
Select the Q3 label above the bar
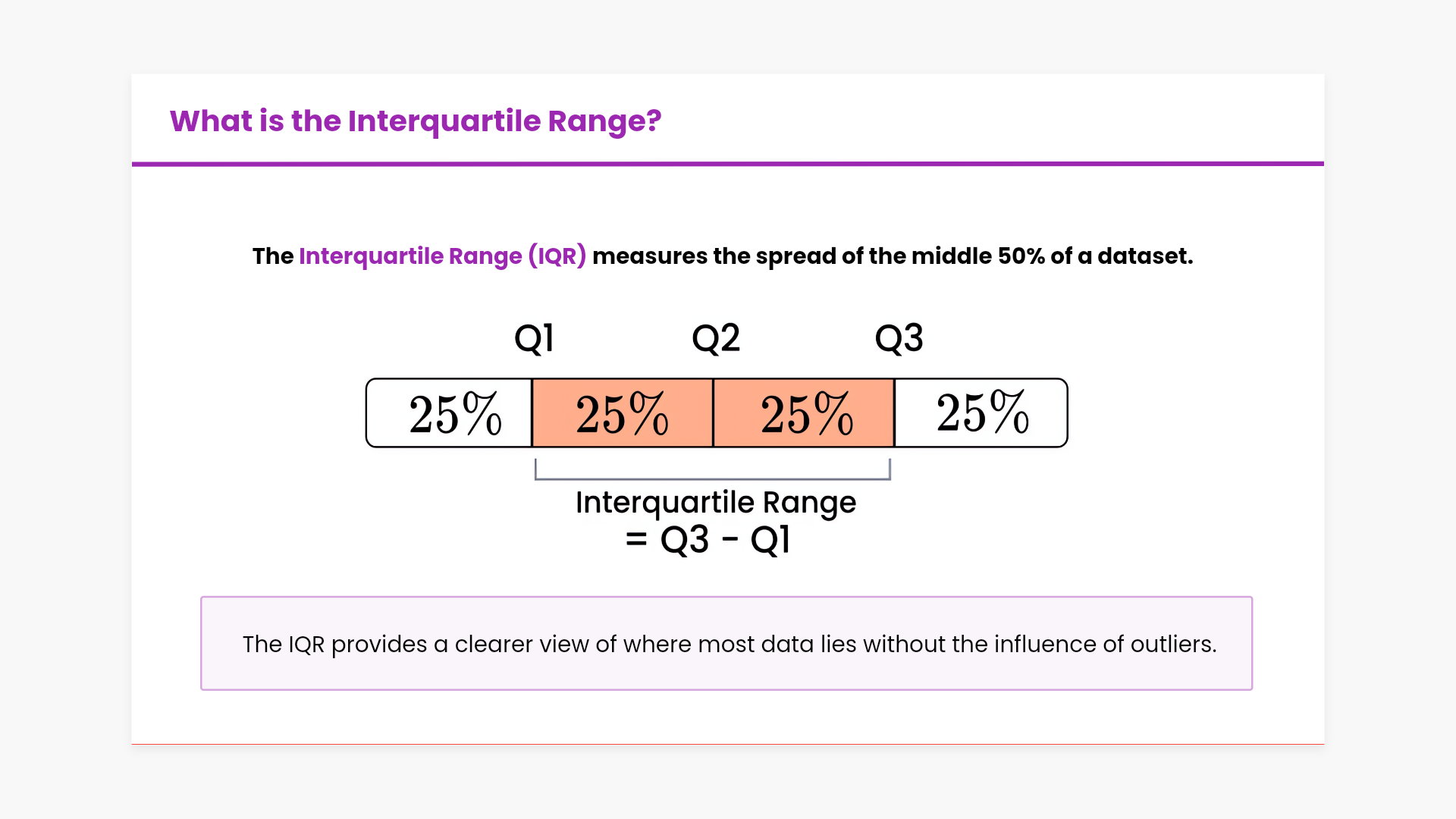[899, 338]
